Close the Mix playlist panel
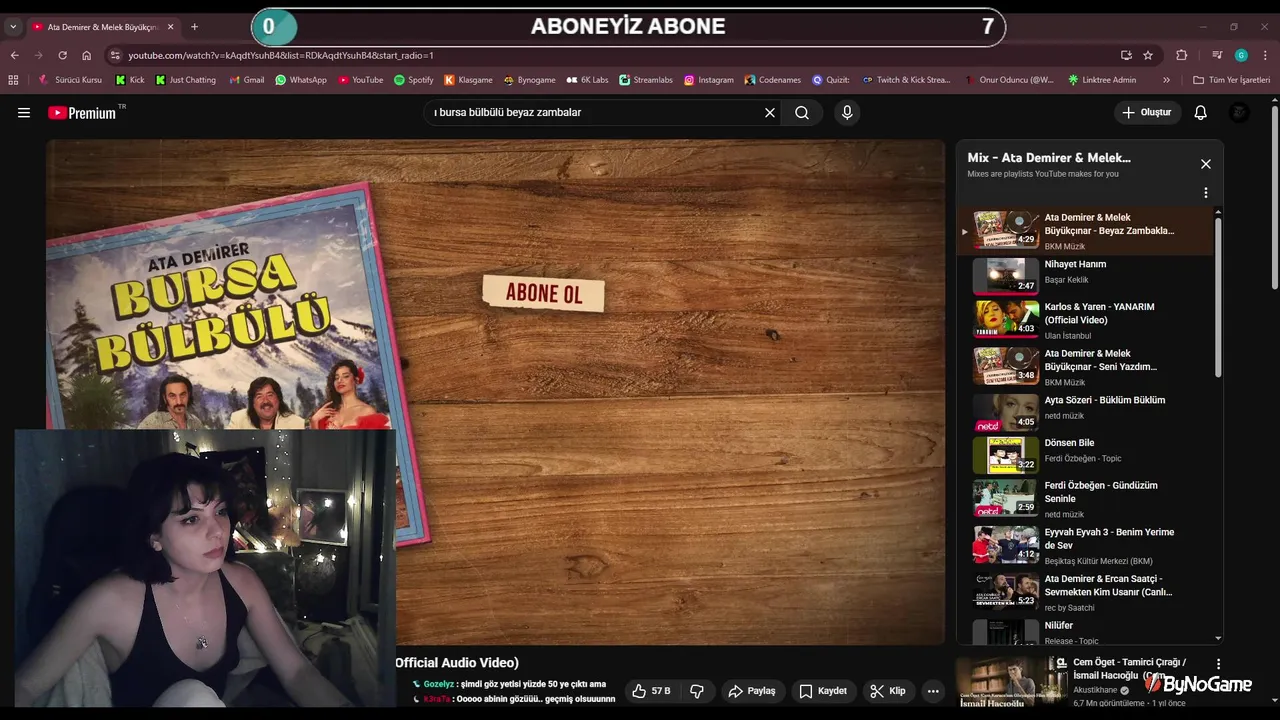The height and width of the screenshot is (720, 1280). tap(1206, 164)
